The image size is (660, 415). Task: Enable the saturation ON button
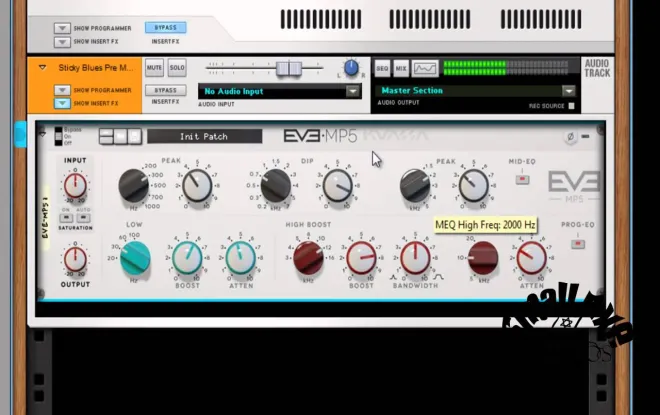coord(66,218)
